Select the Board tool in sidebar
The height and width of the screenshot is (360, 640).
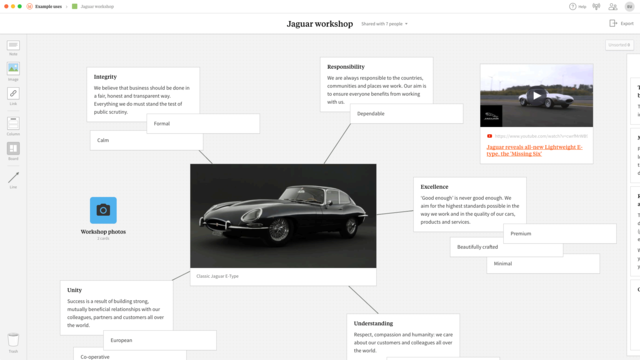click(13, 151)
